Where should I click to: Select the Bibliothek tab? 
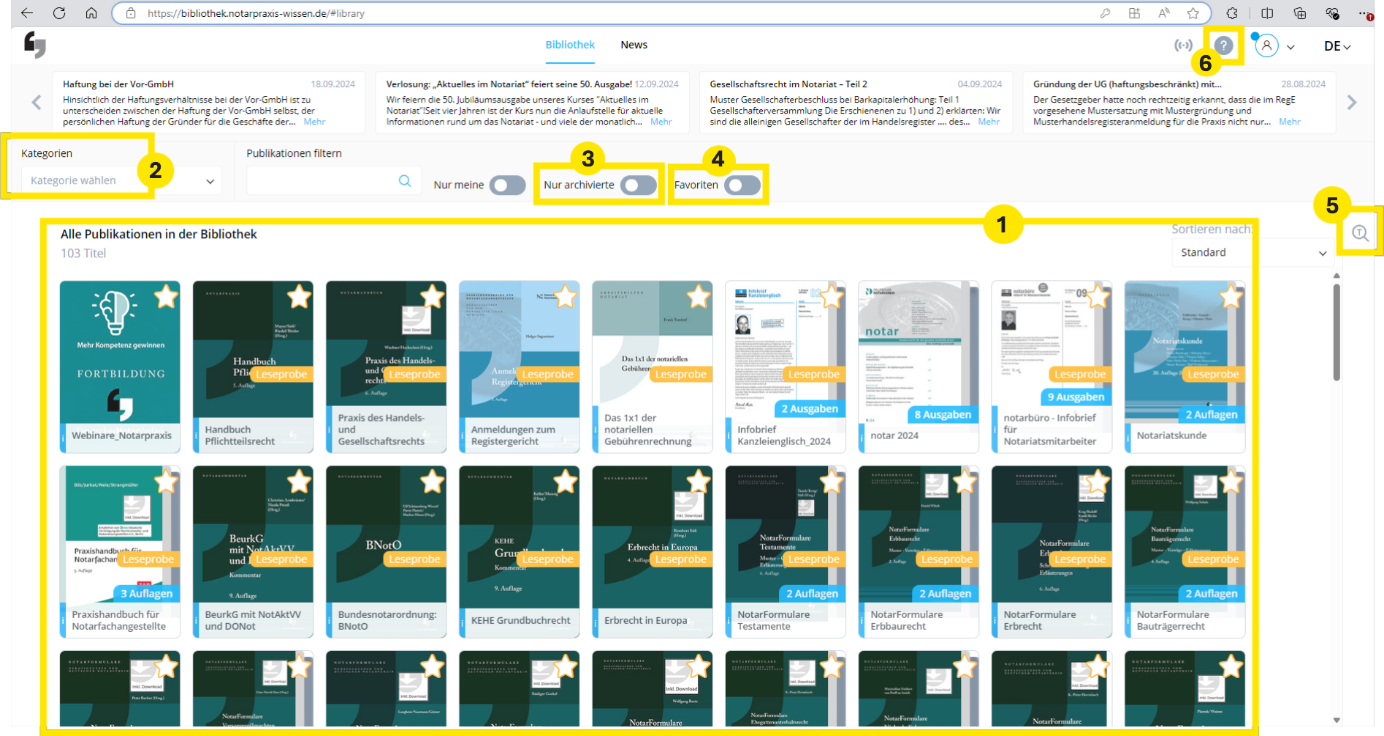(570, 45)
